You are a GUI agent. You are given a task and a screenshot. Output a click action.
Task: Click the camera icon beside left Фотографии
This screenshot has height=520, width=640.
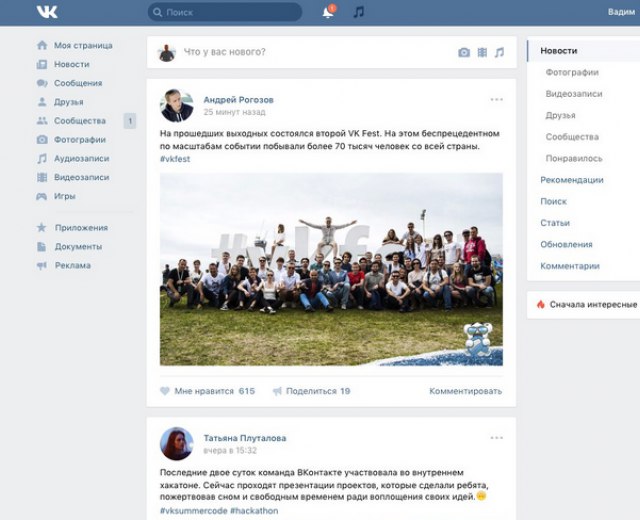tap(42, 139)
